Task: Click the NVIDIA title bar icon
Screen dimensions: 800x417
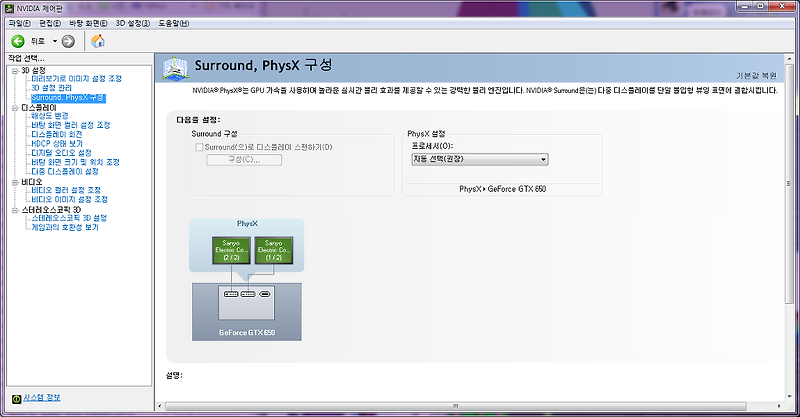Action: click(x=9, y=8)
